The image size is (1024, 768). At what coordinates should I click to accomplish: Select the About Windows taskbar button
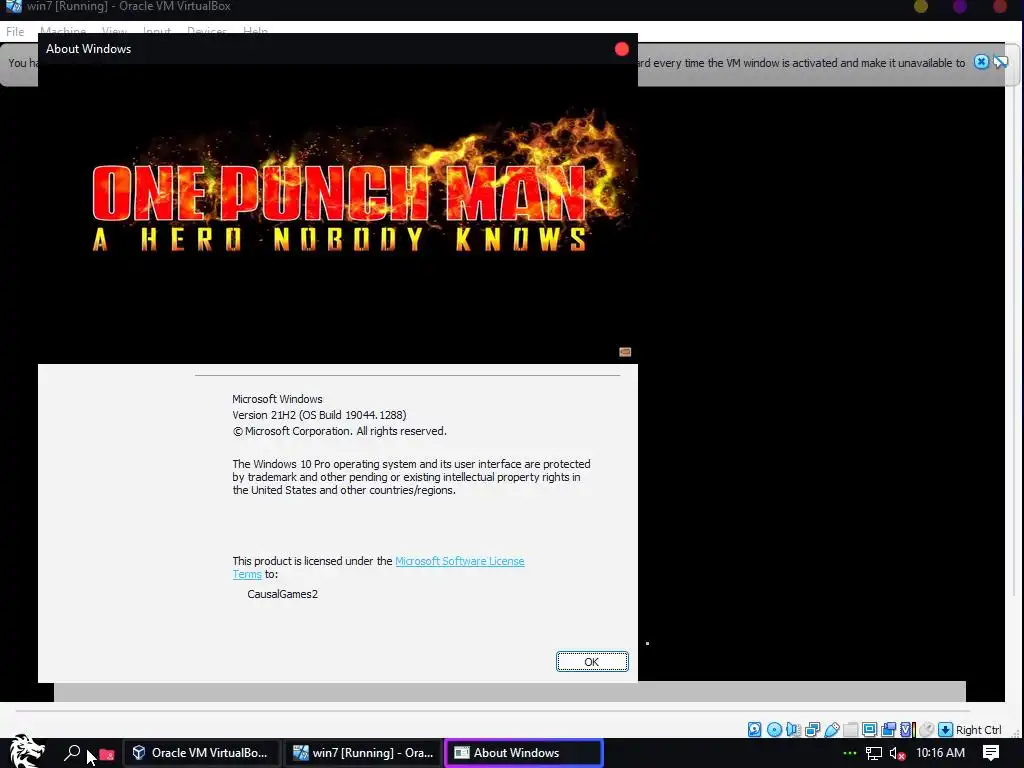pyautogui.click(x=524, y=753)
